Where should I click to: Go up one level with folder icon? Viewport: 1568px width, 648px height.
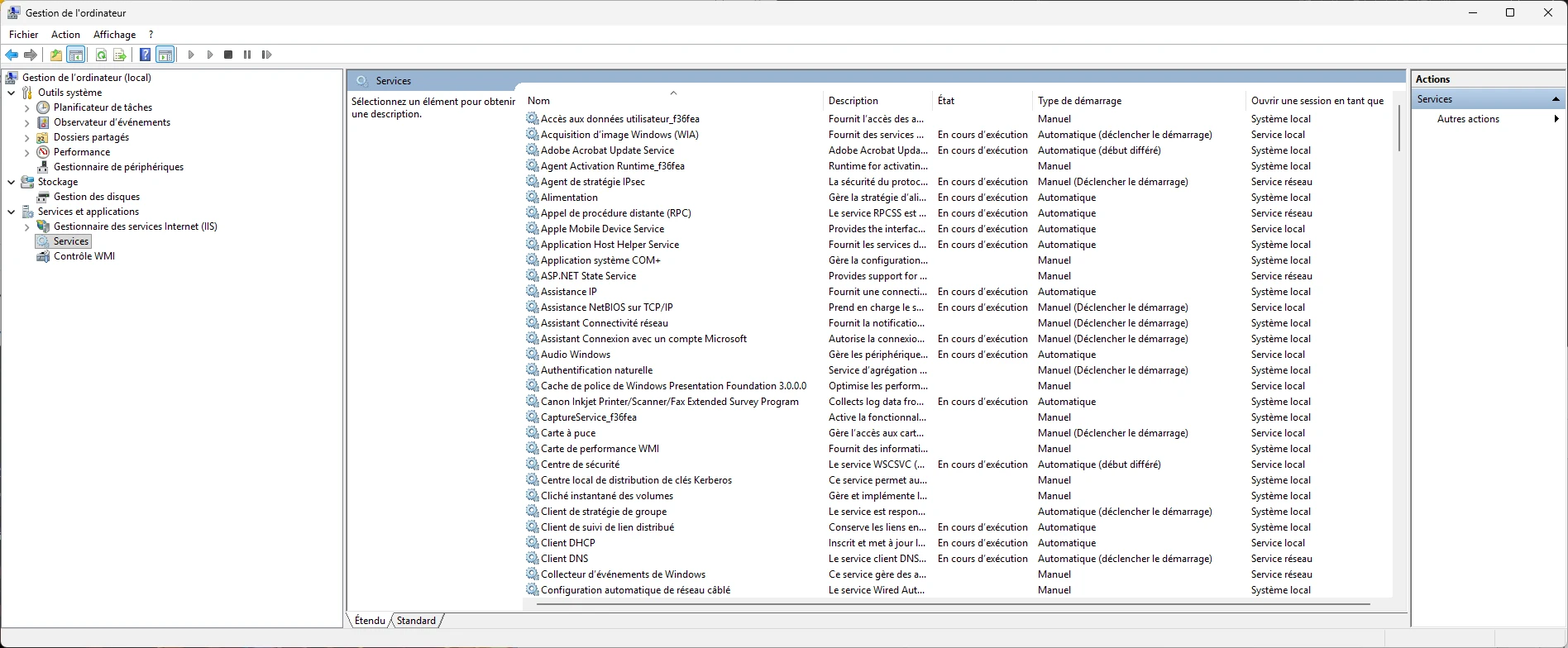tap(55, 55)
